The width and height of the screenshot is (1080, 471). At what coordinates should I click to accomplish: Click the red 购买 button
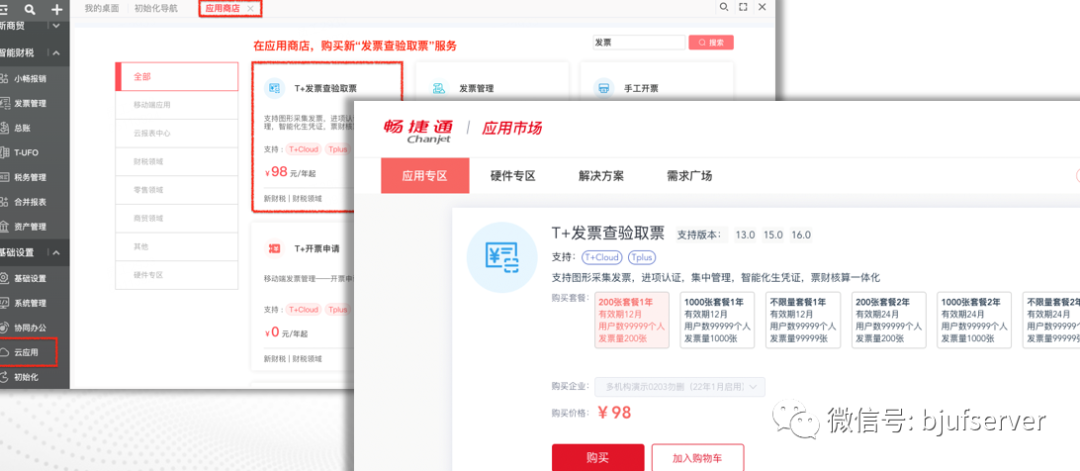[x=598, y=458]
